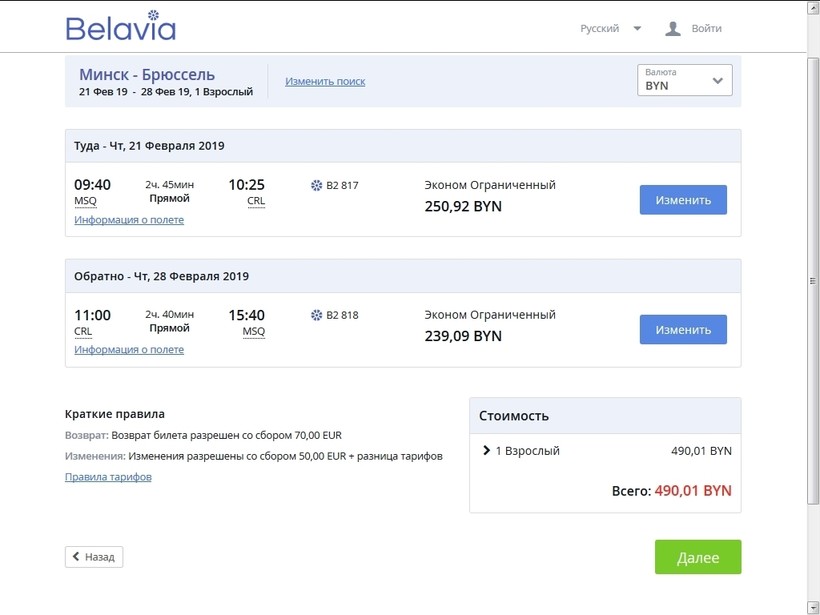Click Войти to sign in
The height and width of the screenshot is (615, 820).
coord(706,29)
